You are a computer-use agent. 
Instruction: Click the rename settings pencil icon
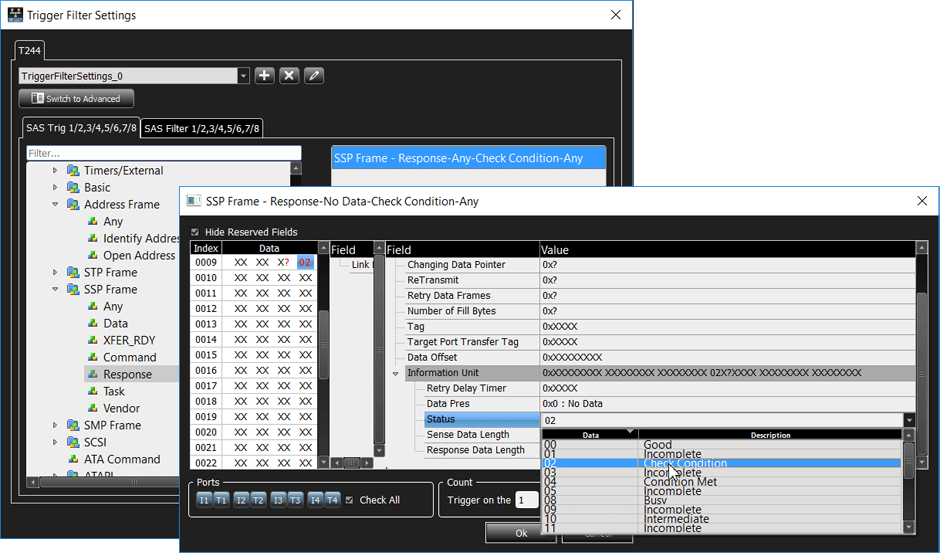(314, 76)
